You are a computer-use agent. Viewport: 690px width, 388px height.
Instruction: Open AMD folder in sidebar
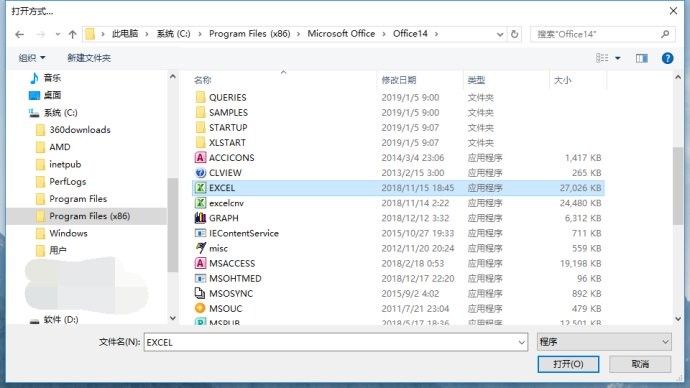60,147
